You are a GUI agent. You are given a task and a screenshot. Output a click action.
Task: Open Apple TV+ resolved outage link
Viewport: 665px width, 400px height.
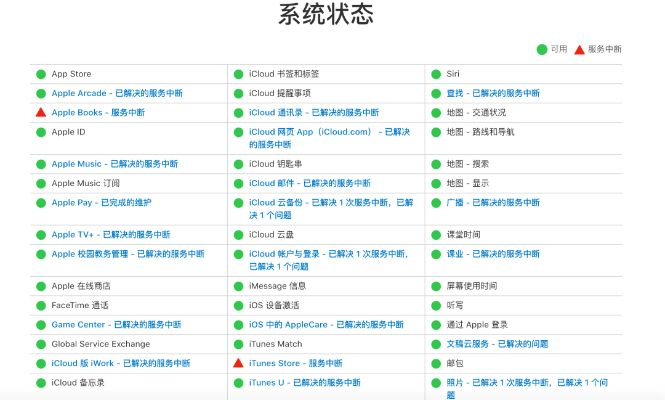point(111,235)
